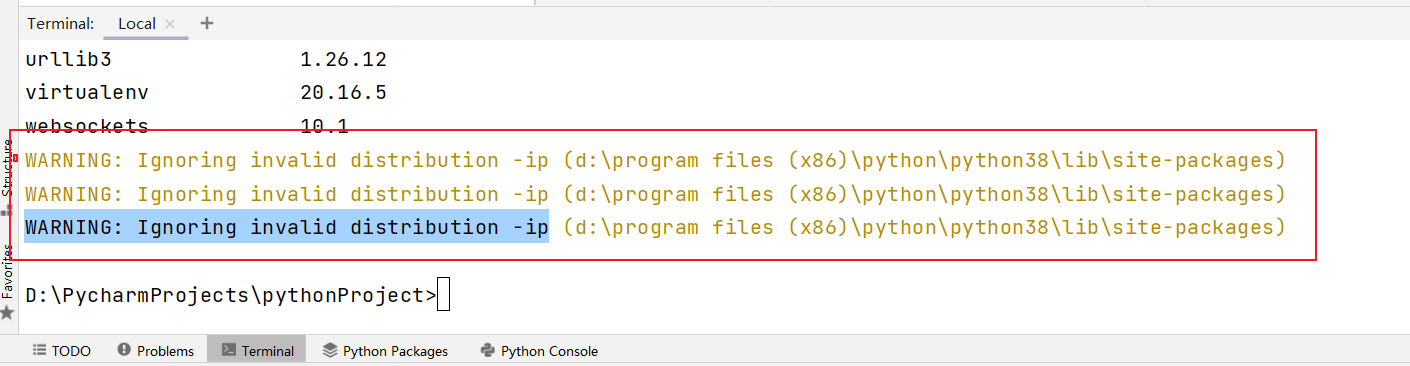Open the Problems tool window
The height and width of the screenshot is (366, 1410).
156,350
